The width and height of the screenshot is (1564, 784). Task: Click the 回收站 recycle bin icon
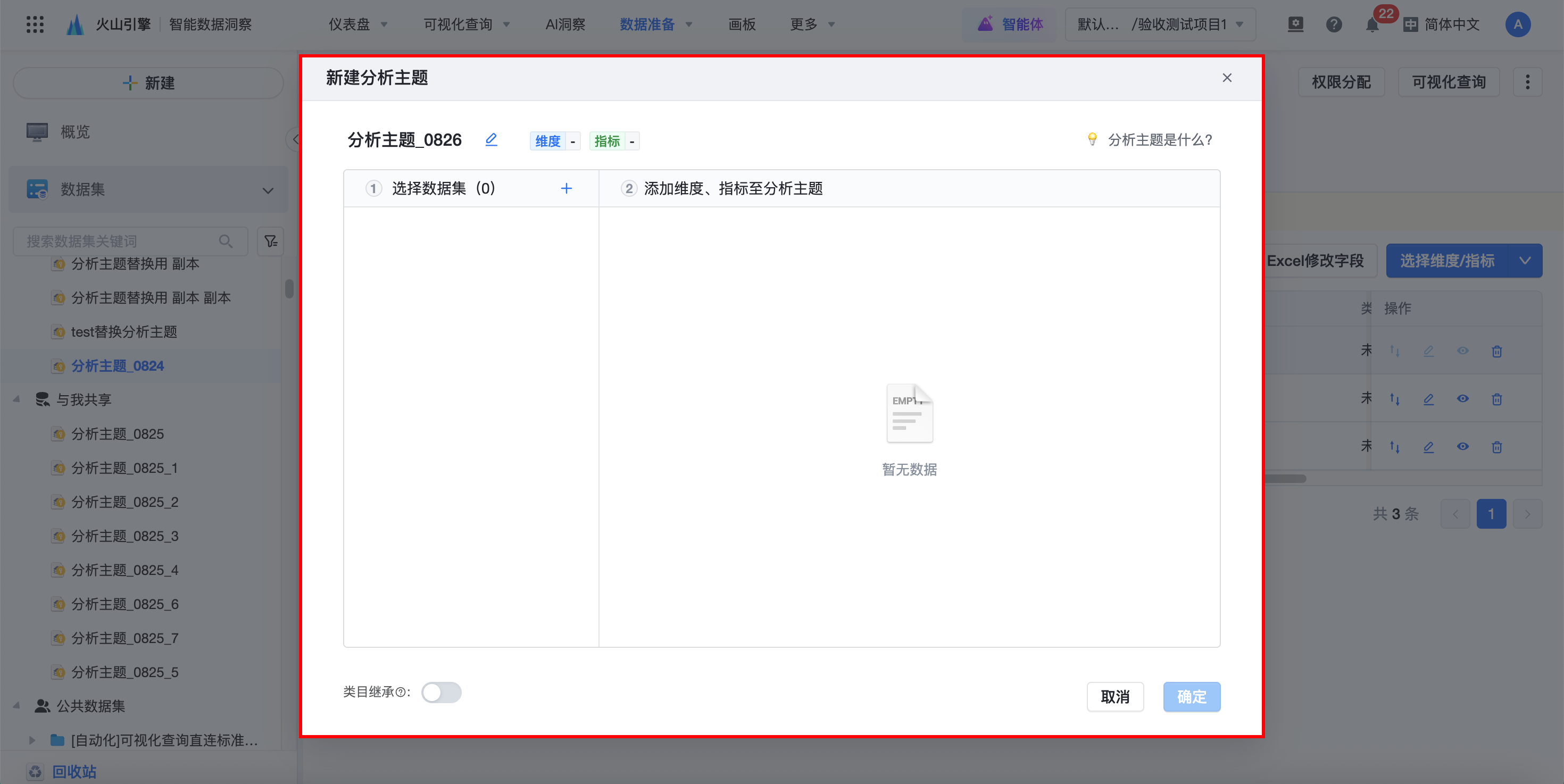pos(35,771)
